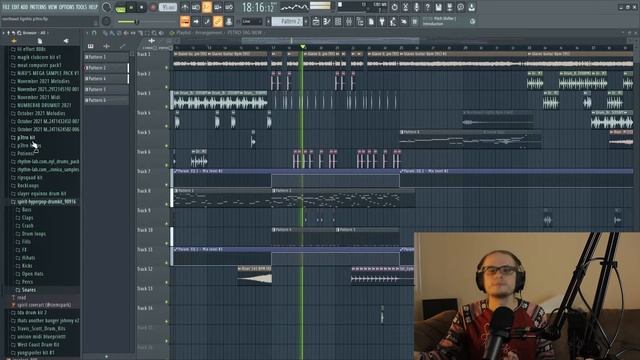Select Pattern 4 in the picker
Image resolution: width=640 pixels, height=360 pixels.
click(106, 78)
